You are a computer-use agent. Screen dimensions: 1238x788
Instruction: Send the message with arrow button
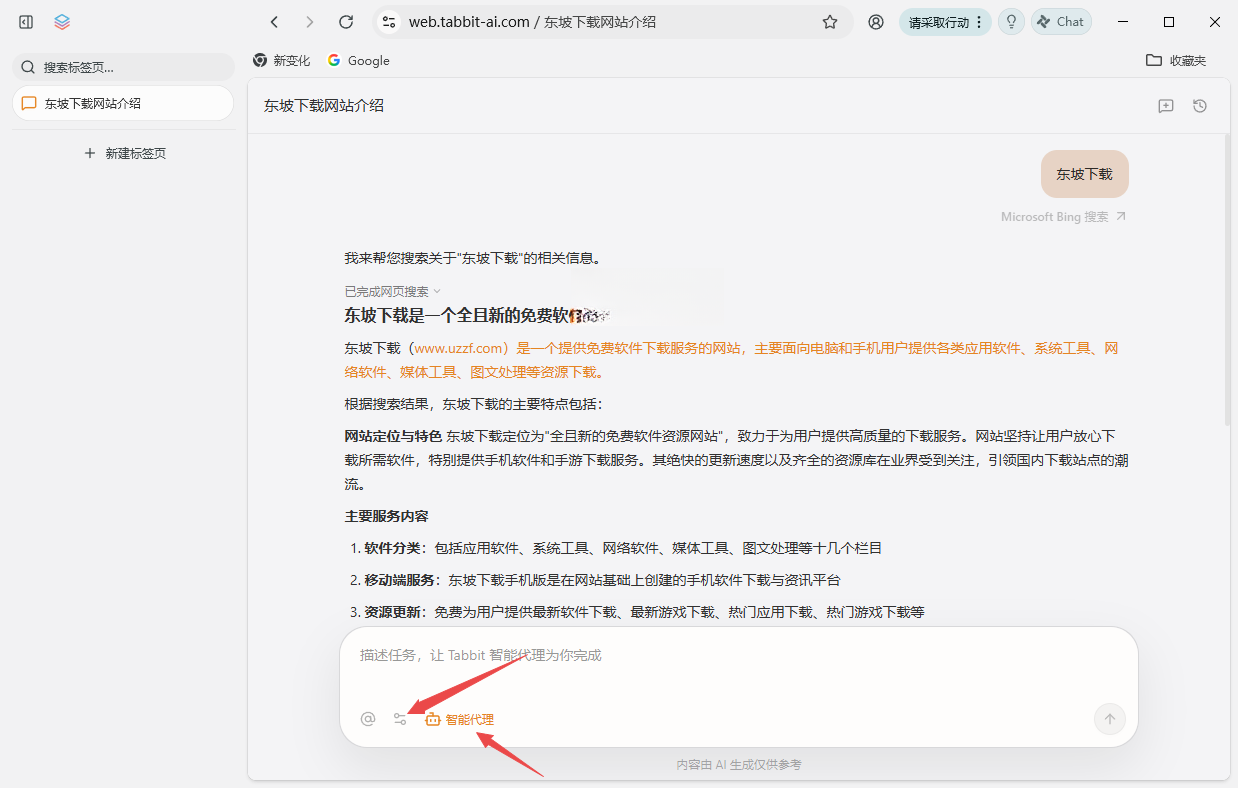1110,718
